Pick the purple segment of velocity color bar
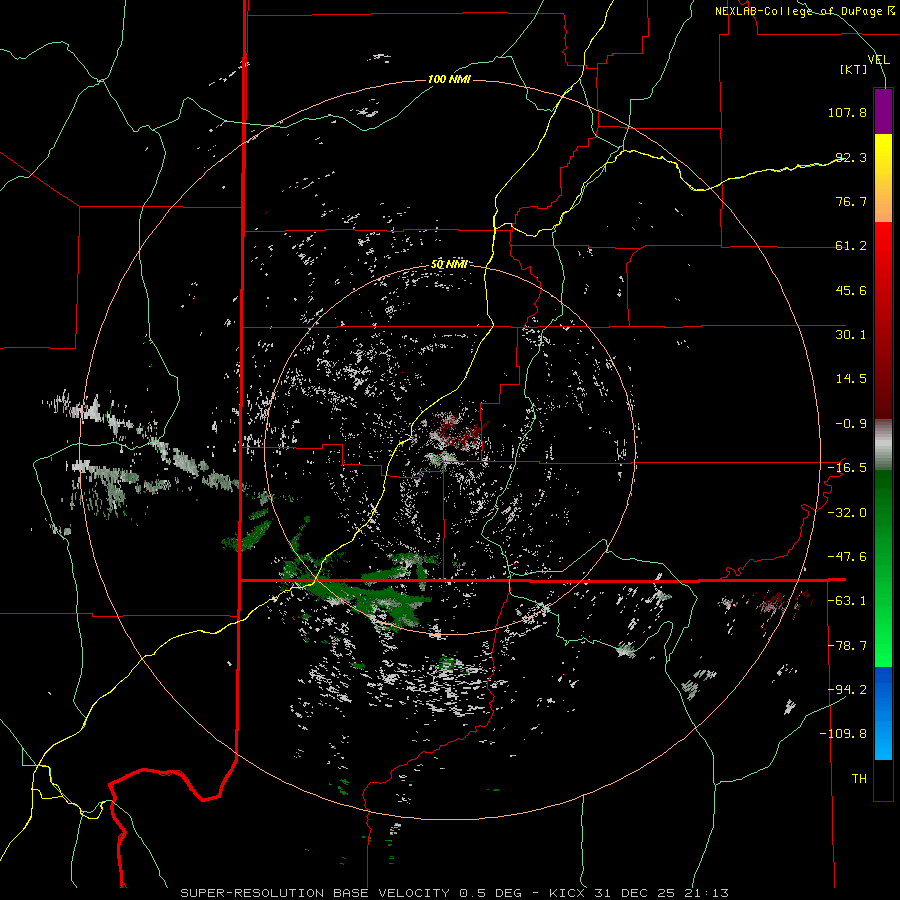 883,112
